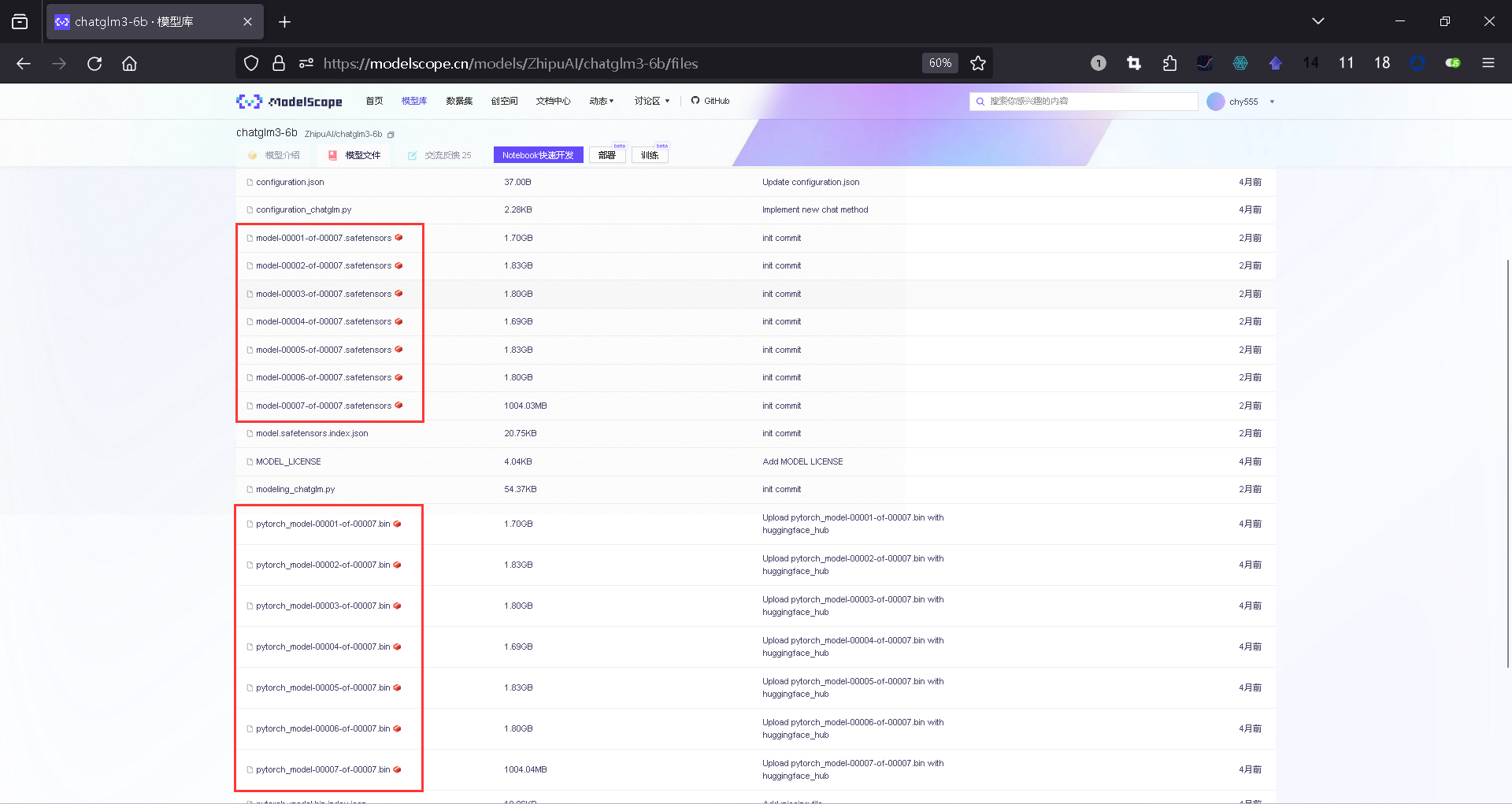Click the screenshot crop tool icon
The image size is (1512, 804).
click(1134, 64)
